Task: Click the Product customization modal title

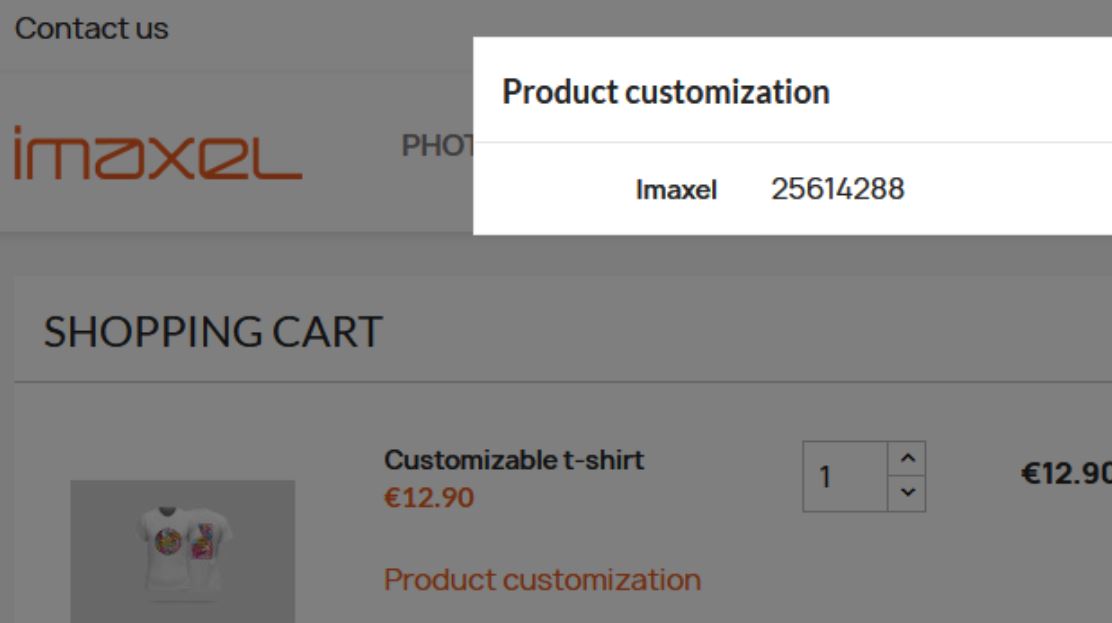Action: pos(665,92)
